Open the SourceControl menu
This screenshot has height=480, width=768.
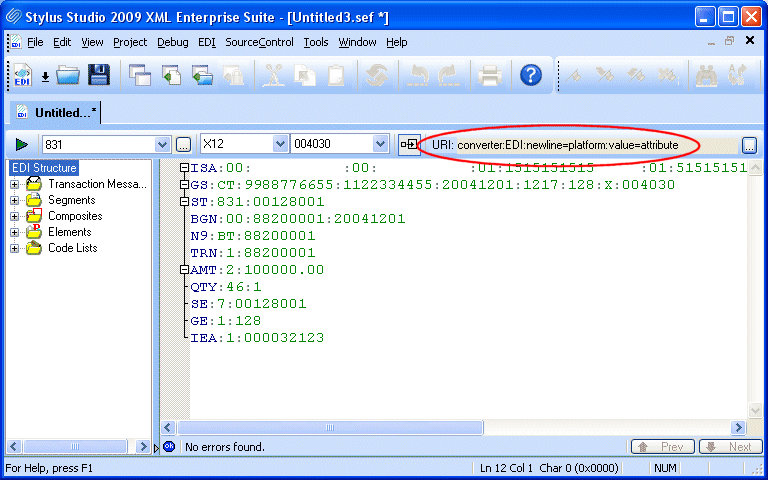point(259,42)
